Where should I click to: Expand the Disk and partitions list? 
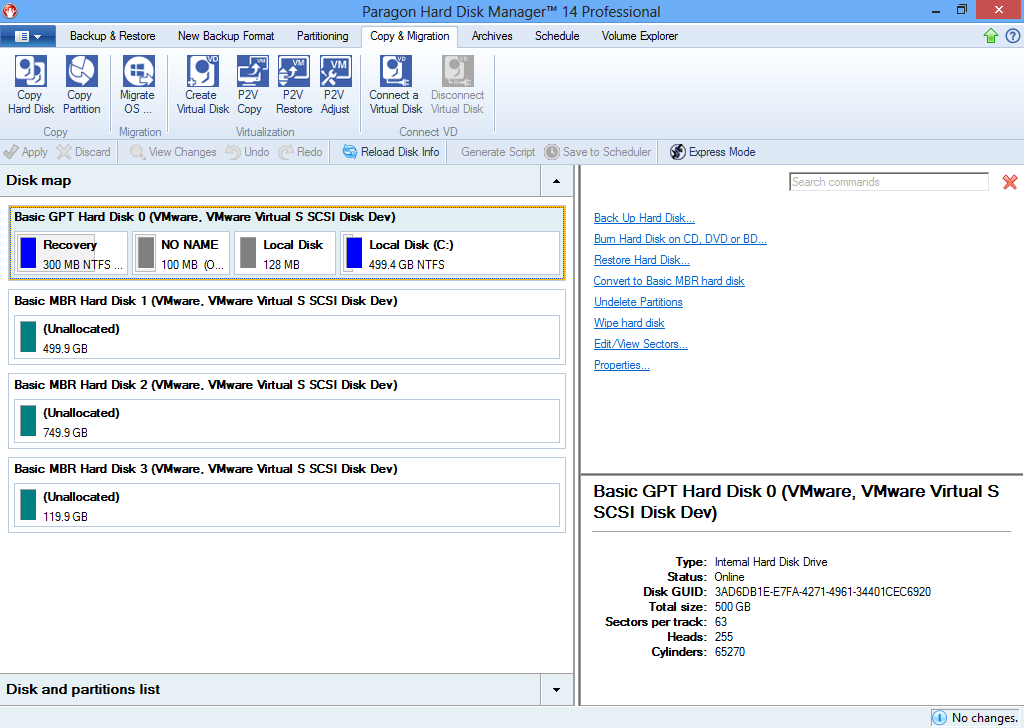556,689
